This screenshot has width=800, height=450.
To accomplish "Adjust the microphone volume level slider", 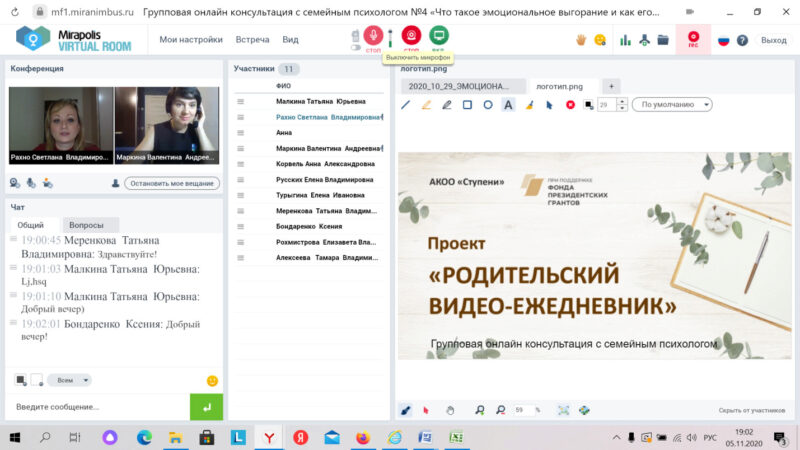I will click(390, 38).
